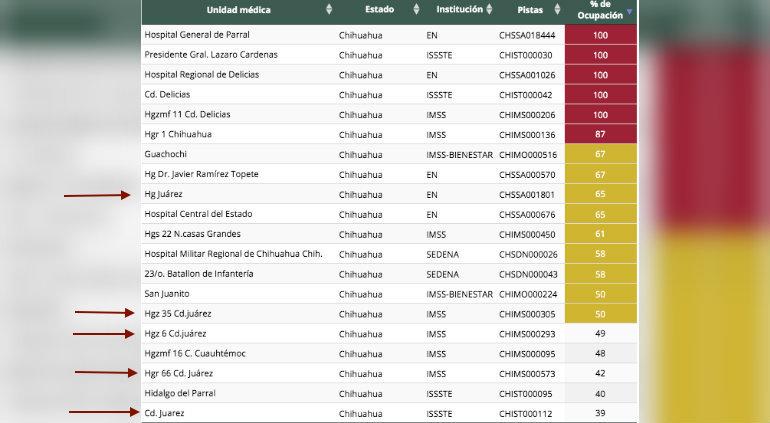Click the Hgz 6 Cd.juárez entry

click(175, 334)
